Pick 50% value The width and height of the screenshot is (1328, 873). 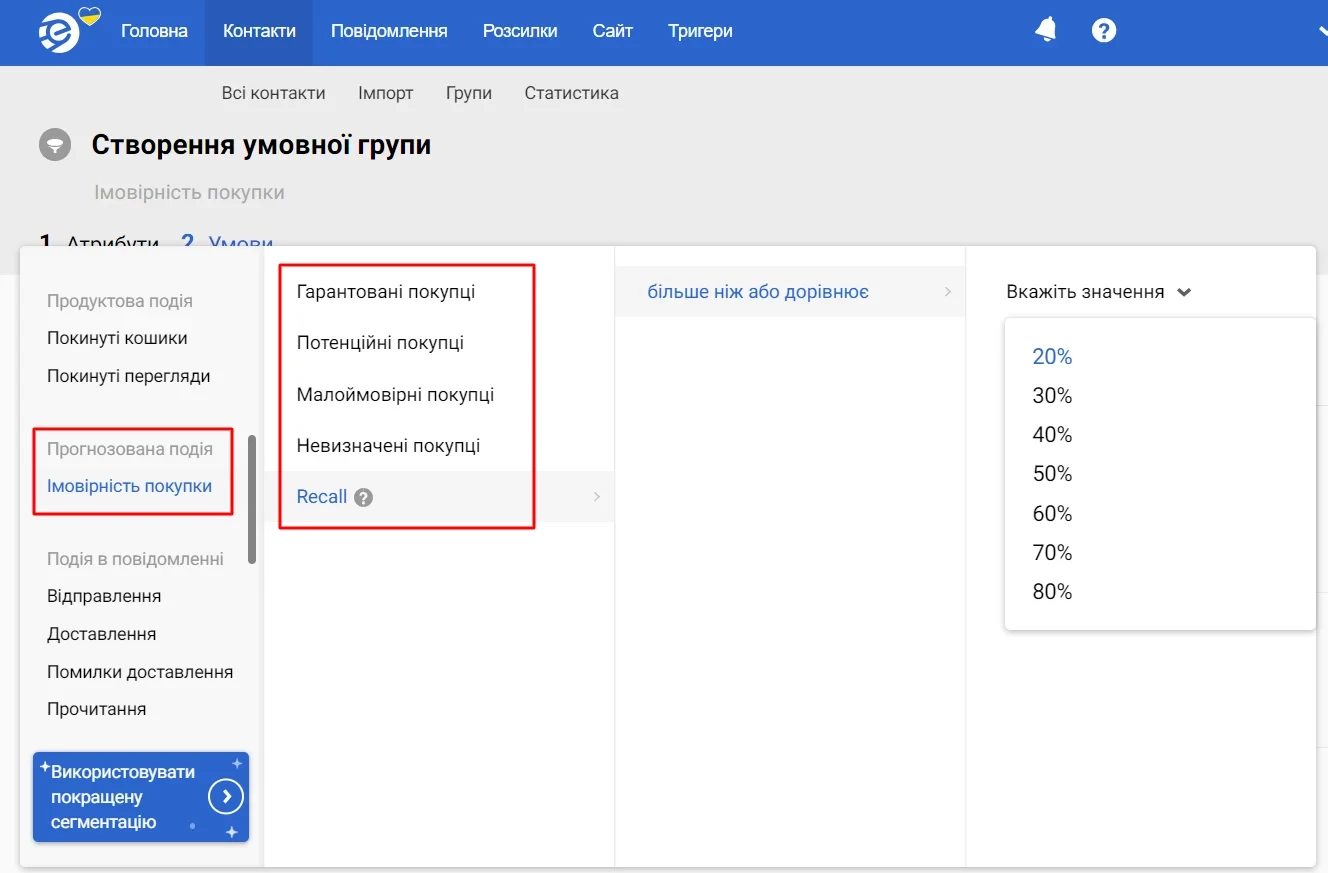pyautogui.click(x=1052, y=474)
